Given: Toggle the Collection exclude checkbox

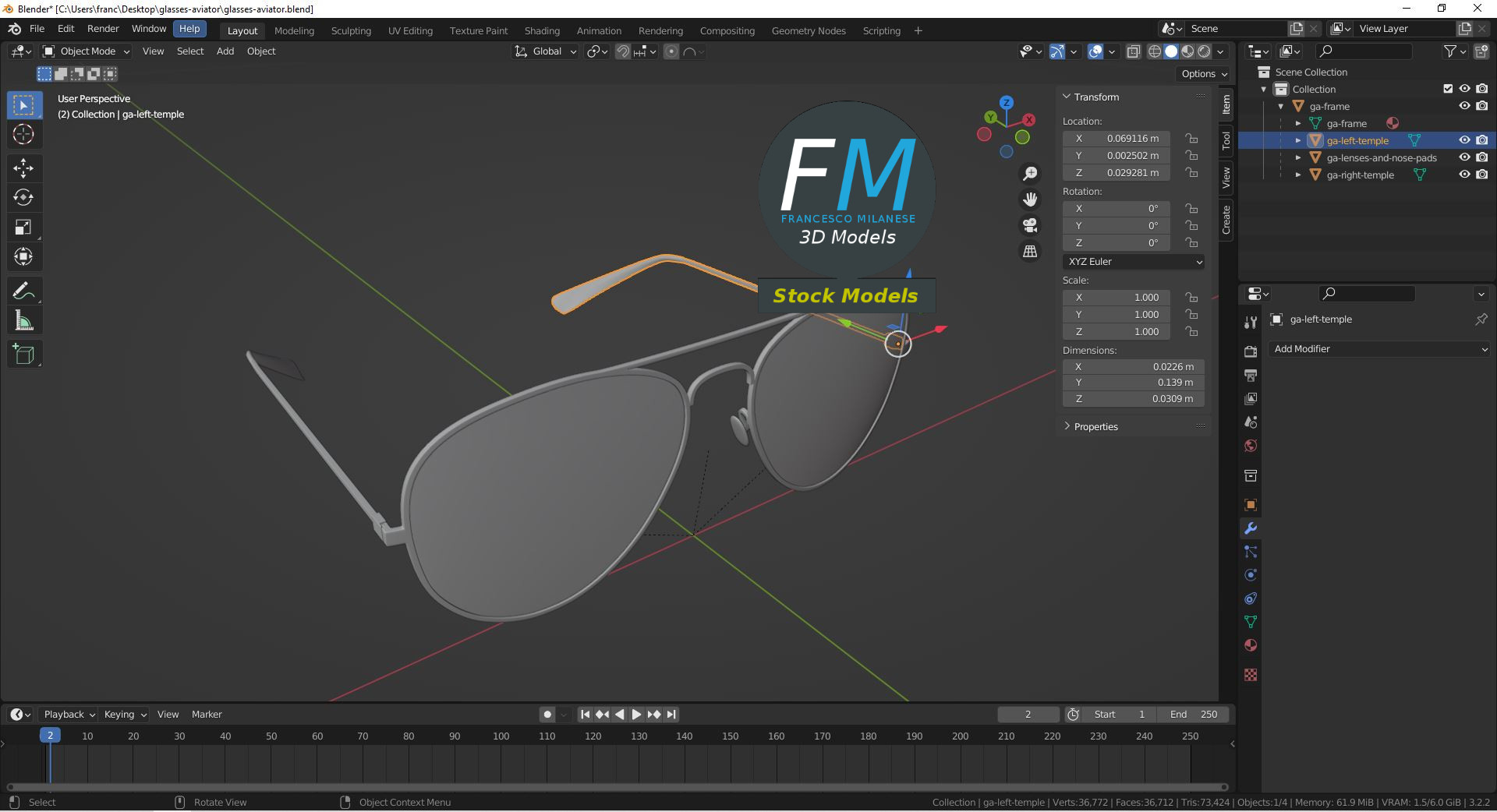Looking at the screenshot, I should [1448, 89].
